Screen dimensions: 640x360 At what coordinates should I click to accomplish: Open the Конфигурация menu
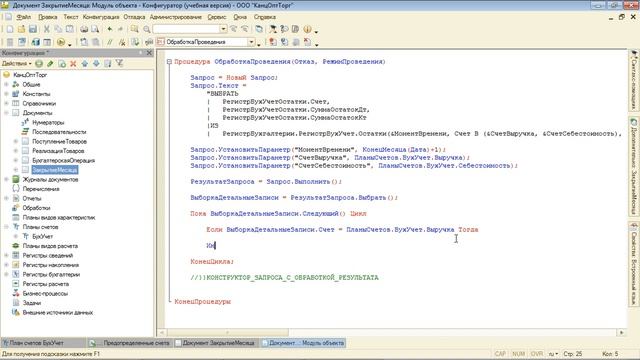(101, 17)
